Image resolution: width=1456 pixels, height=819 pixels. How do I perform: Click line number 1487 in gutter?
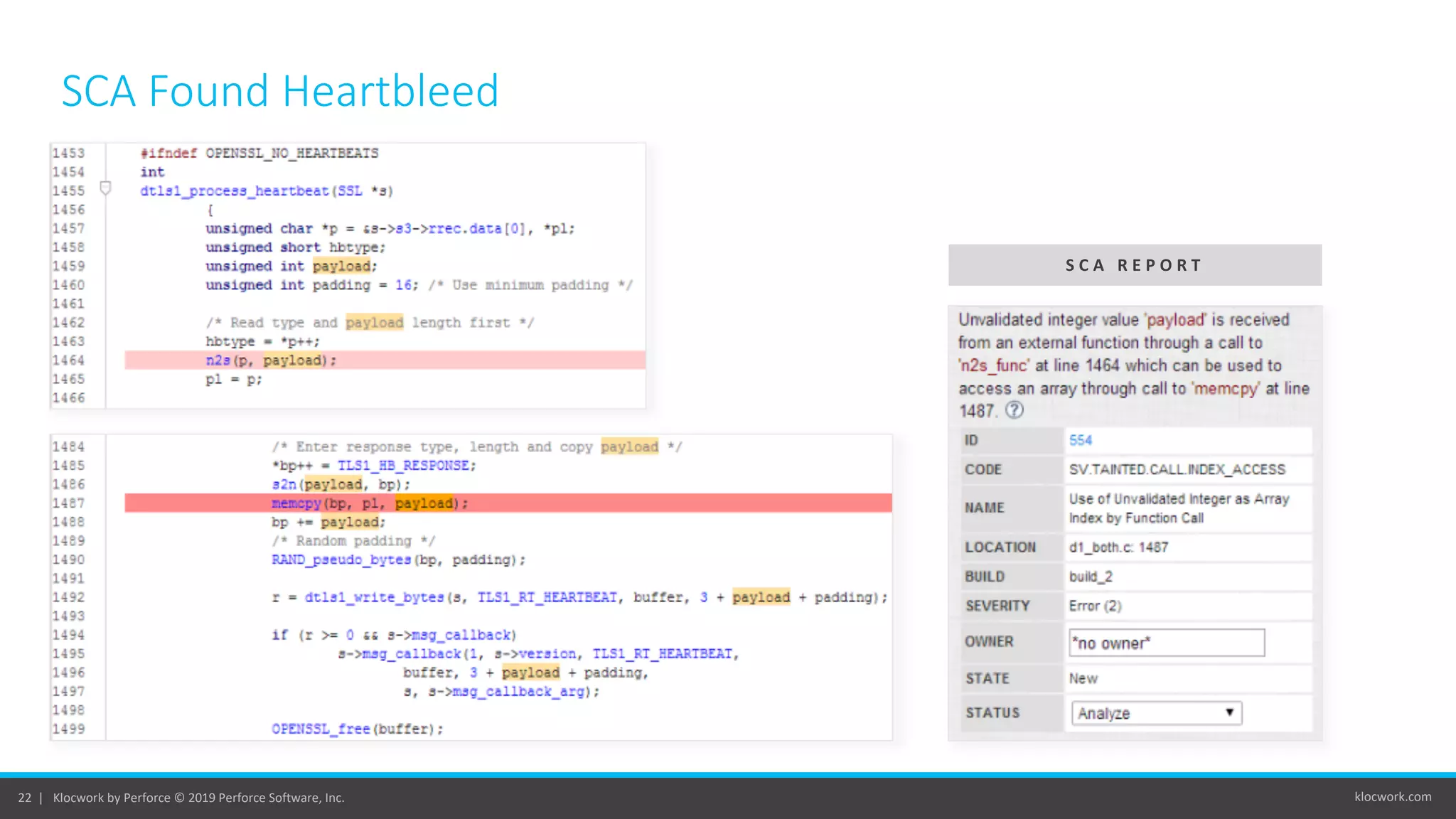68,503
